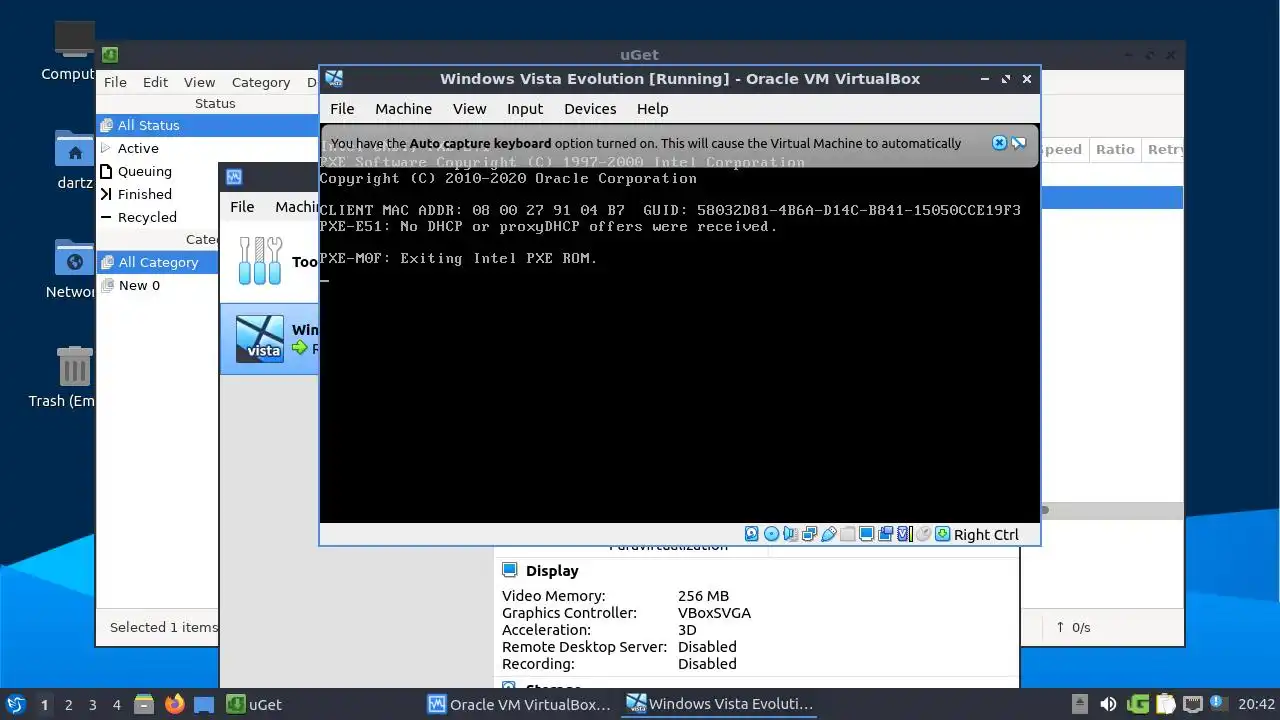Screen dimensions: 1280x720
Task: Select Windows Vista VM entry in VirtualBox Manager
Action: point(270,339)
